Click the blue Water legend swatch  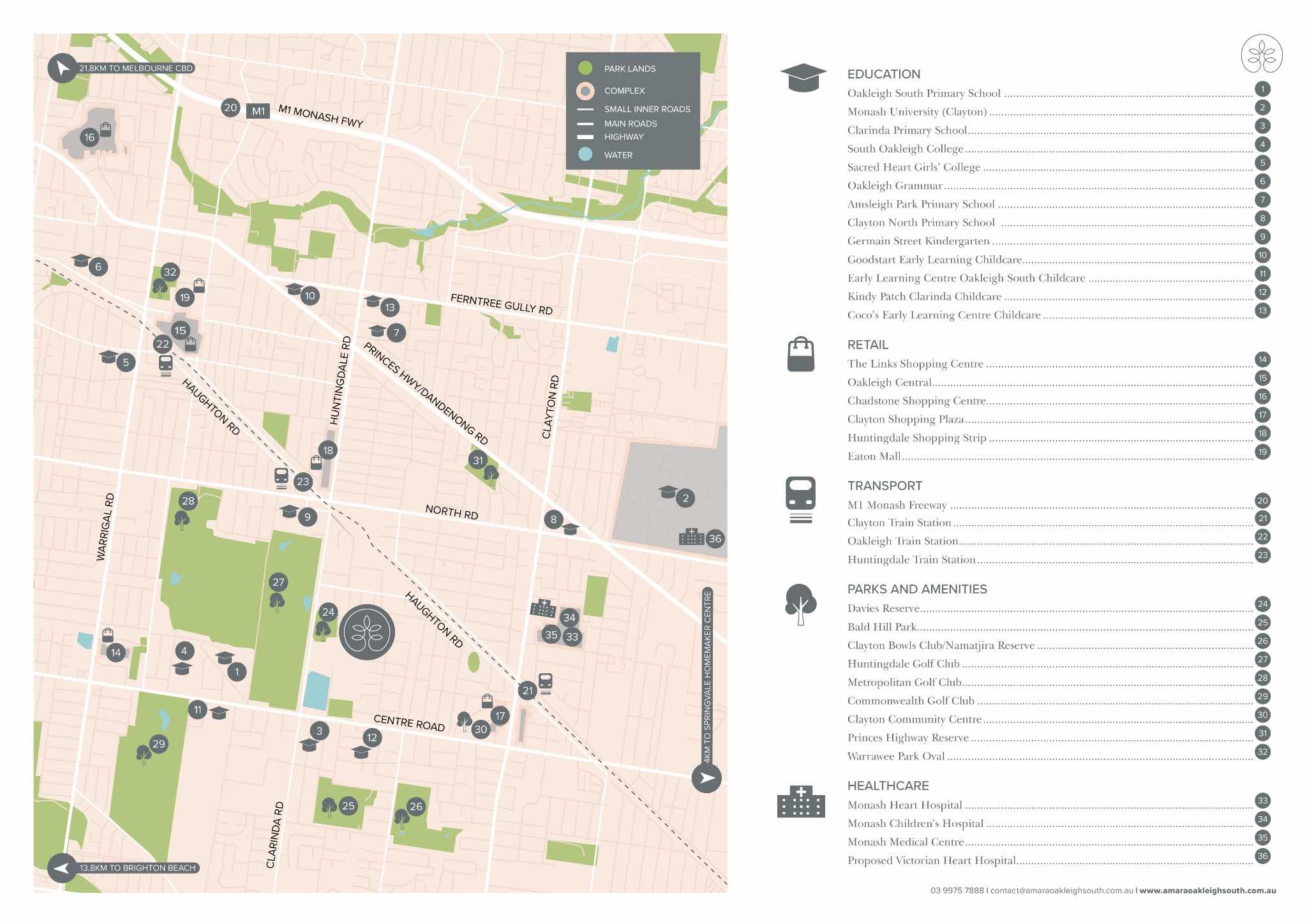click(x=585, y=154)
